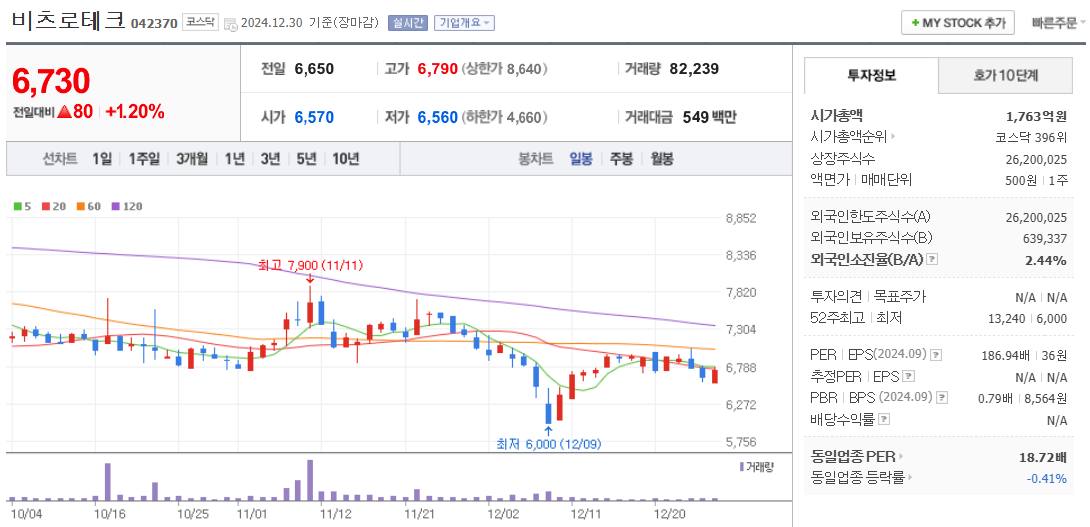The height and width of the screenshot is (527, 1090).
Task: Click the 거래량 value 82,239
Action: click(694, 69)
